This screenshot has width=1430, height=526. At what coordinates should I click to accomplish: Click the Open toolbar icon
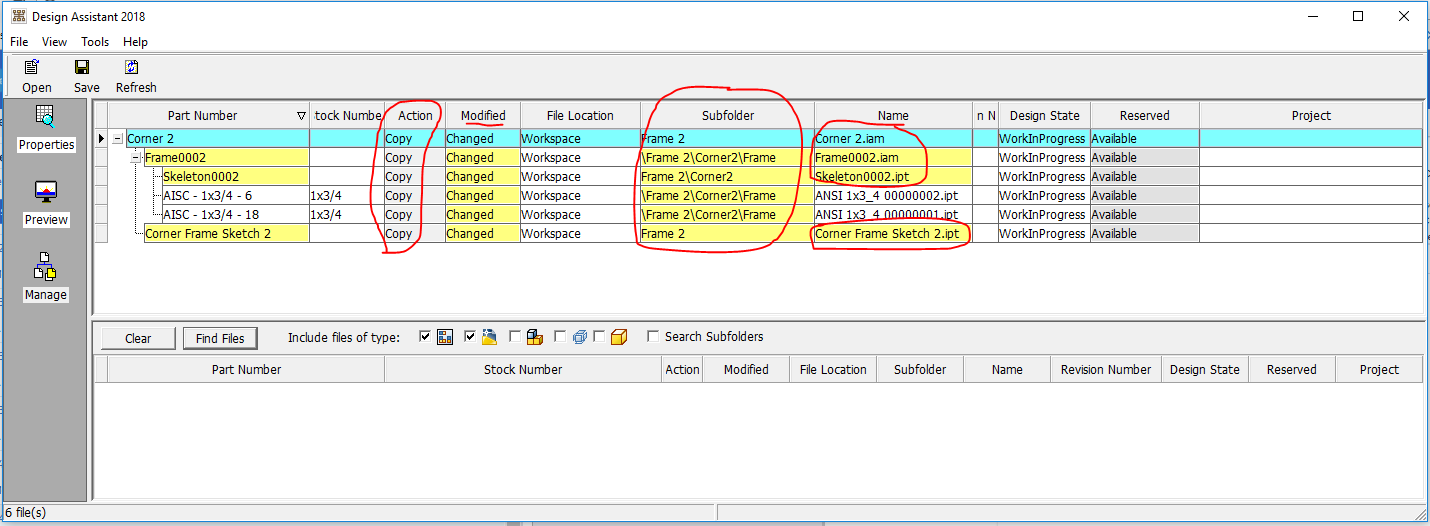(x=32, y=67)
